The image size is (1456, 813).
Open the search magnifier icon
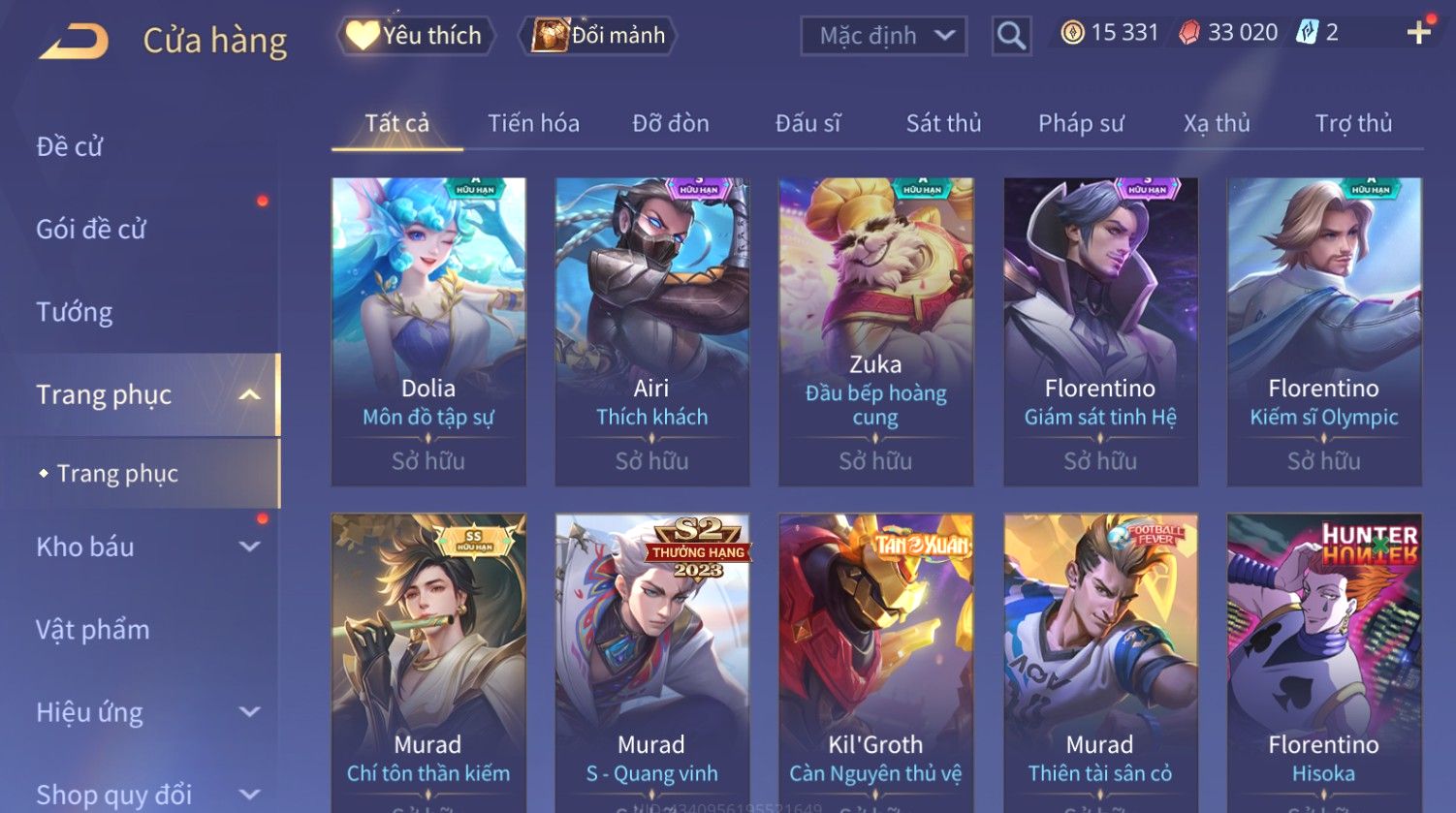click(x=1011, y=37)
